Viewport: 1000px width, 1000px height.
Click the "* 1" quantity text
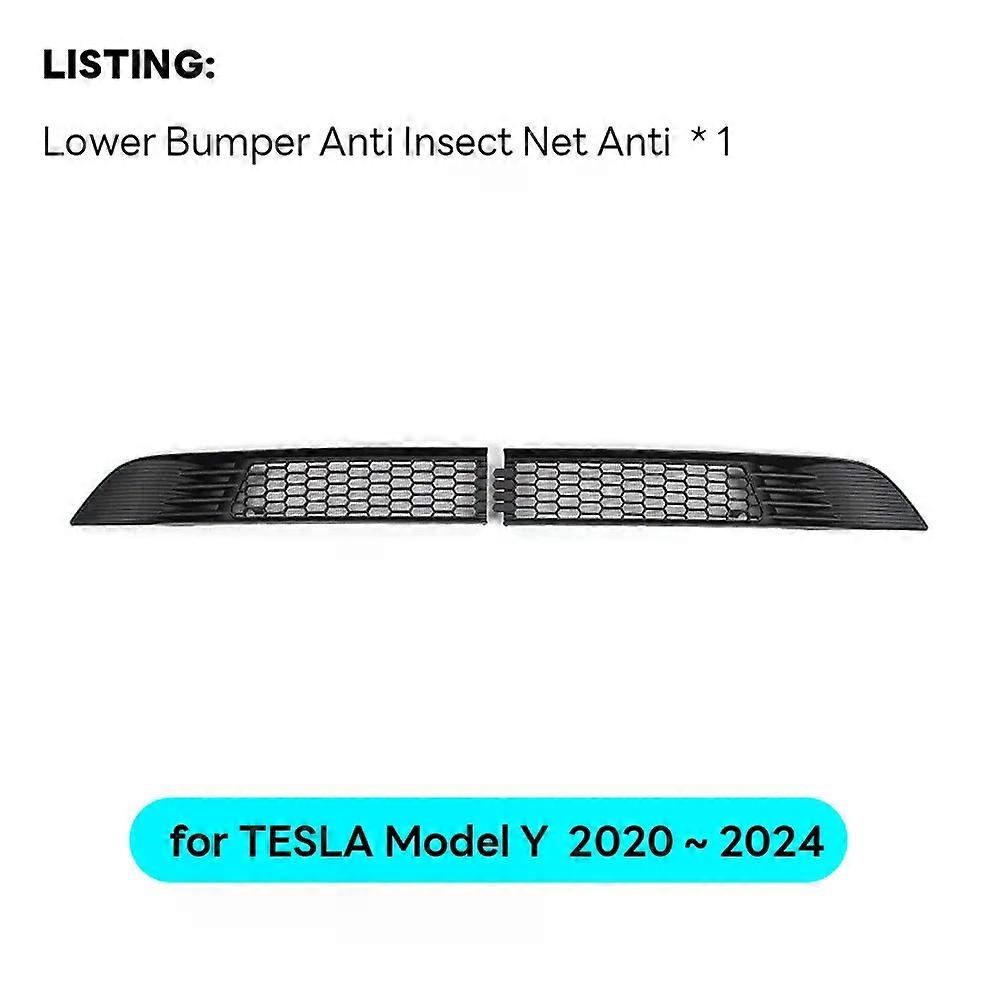[x=710, y=142]
